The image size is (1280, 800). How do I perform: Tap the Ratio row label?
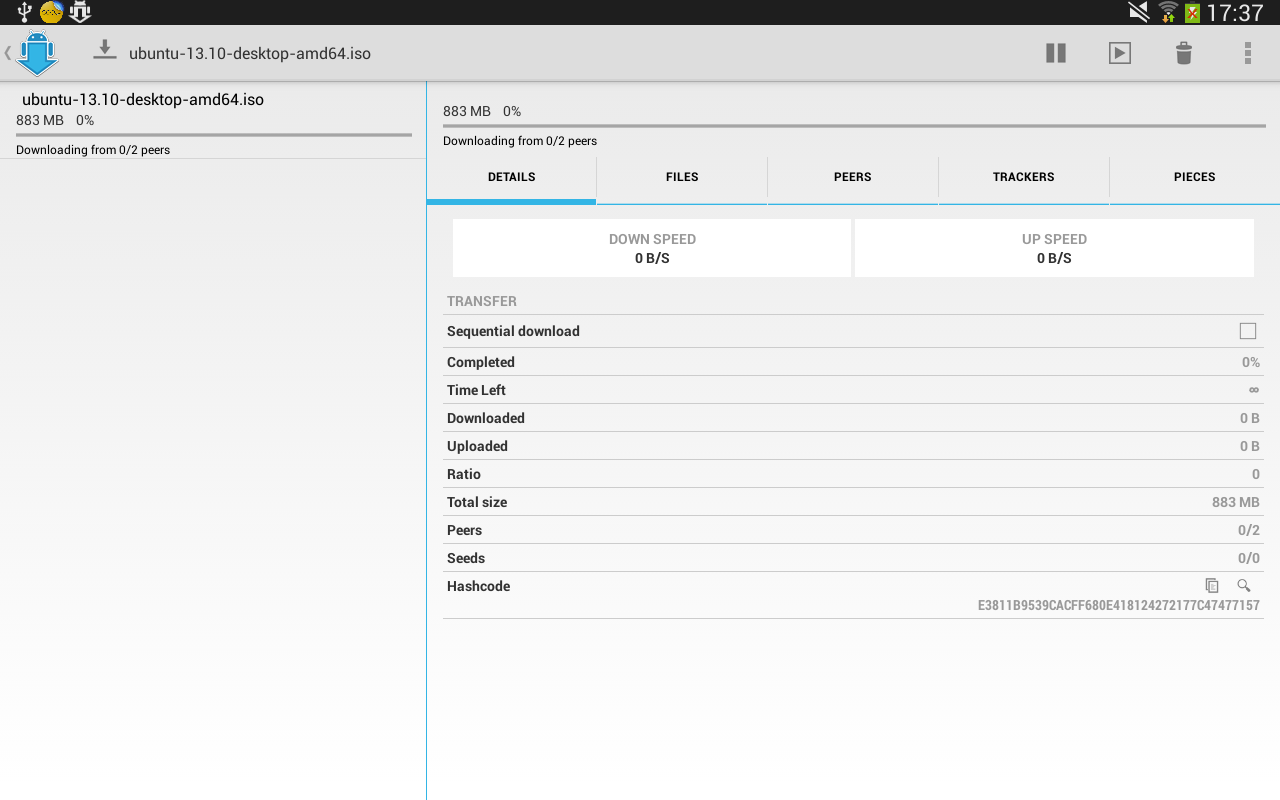(464, 474)
